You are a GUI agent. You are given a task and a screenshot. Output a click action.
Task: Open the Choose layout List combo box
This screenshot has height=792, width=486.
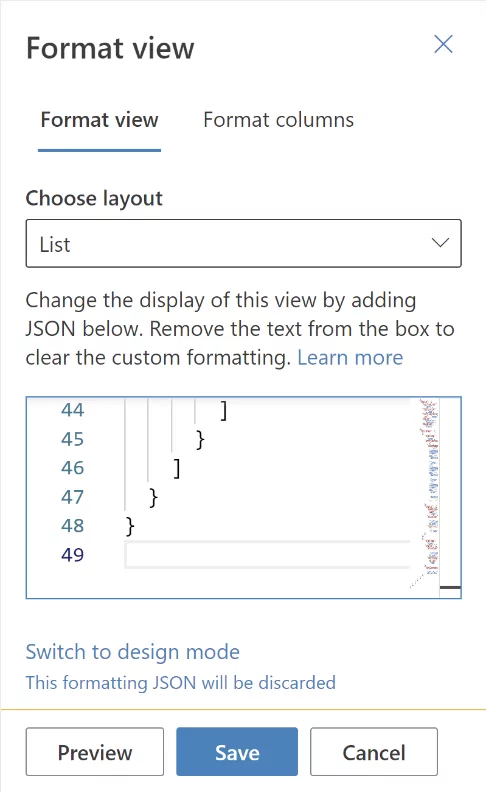pos(244,243)
